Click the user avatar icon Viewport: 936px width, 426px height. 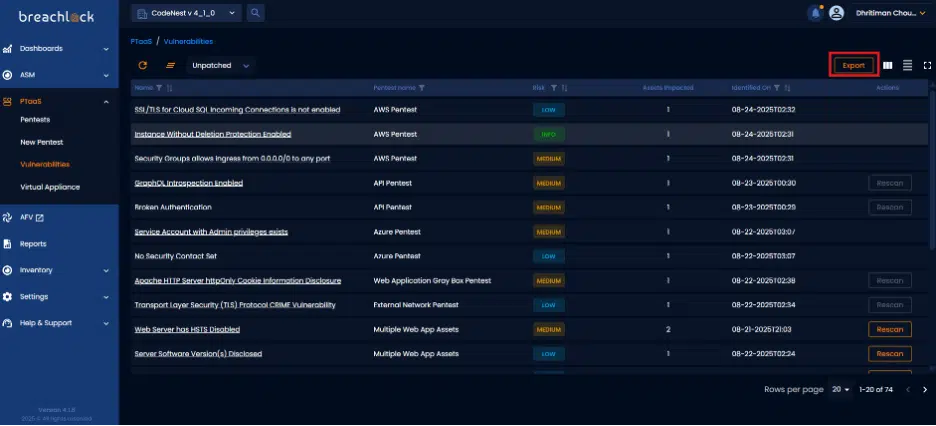[x=836, y=13]
